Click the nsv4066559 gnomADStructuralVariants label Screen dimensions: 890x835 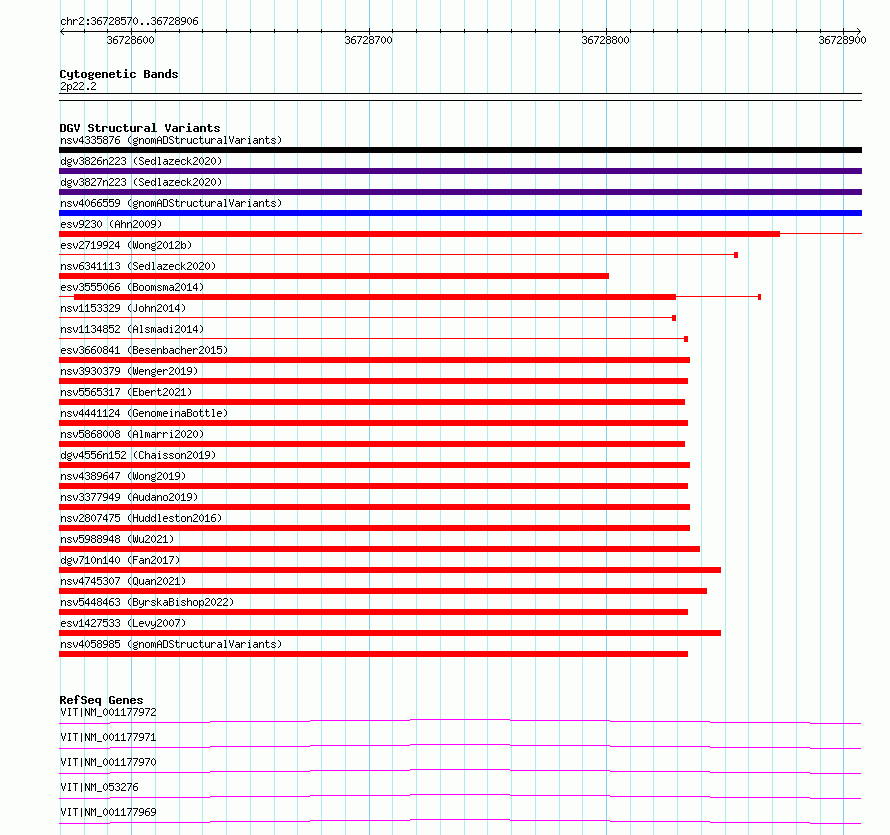(171, 203)
